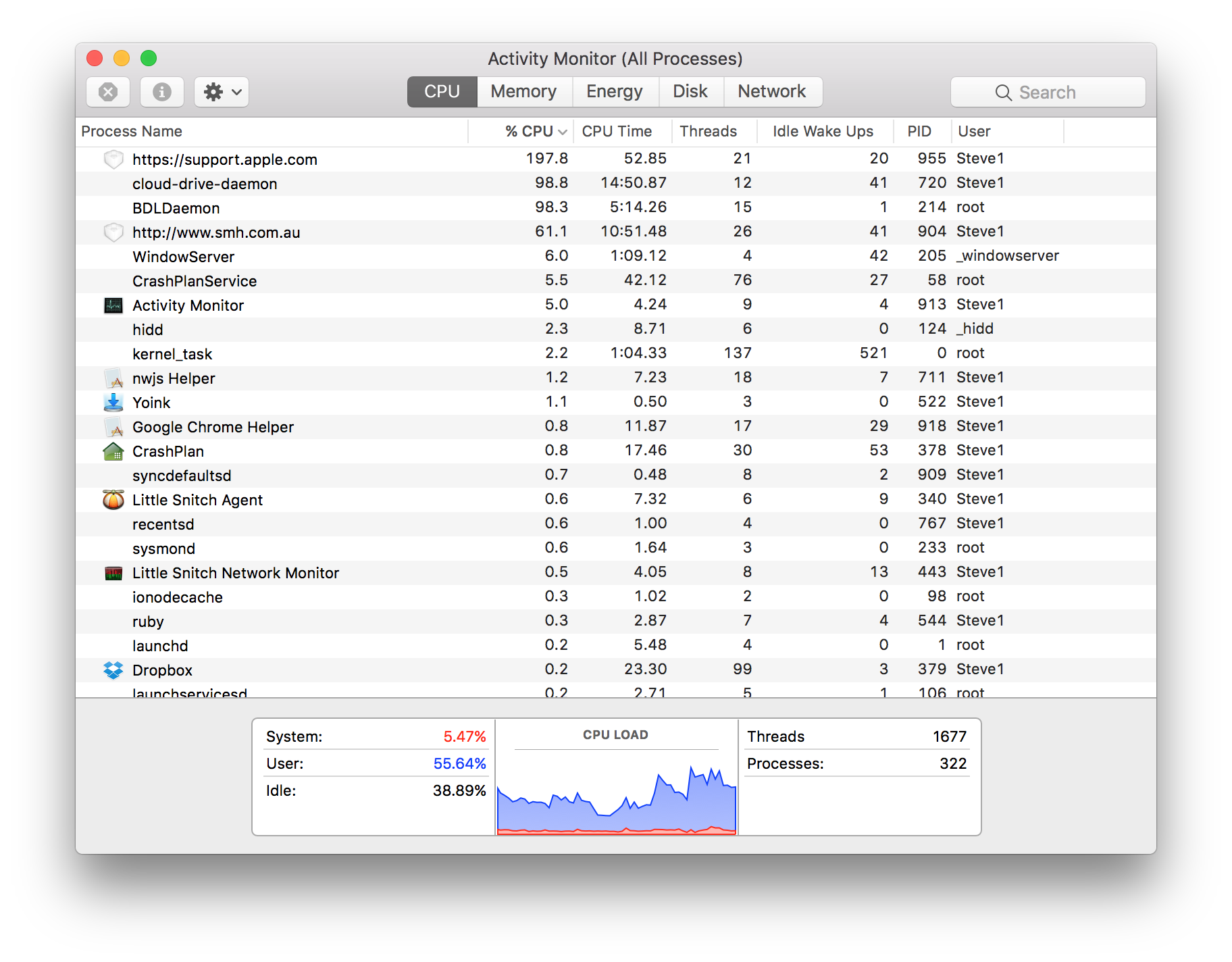Click the https://support.apple.com process name
The width and height of the screenshot is (1232, 962).
click(x=225, y=159)
